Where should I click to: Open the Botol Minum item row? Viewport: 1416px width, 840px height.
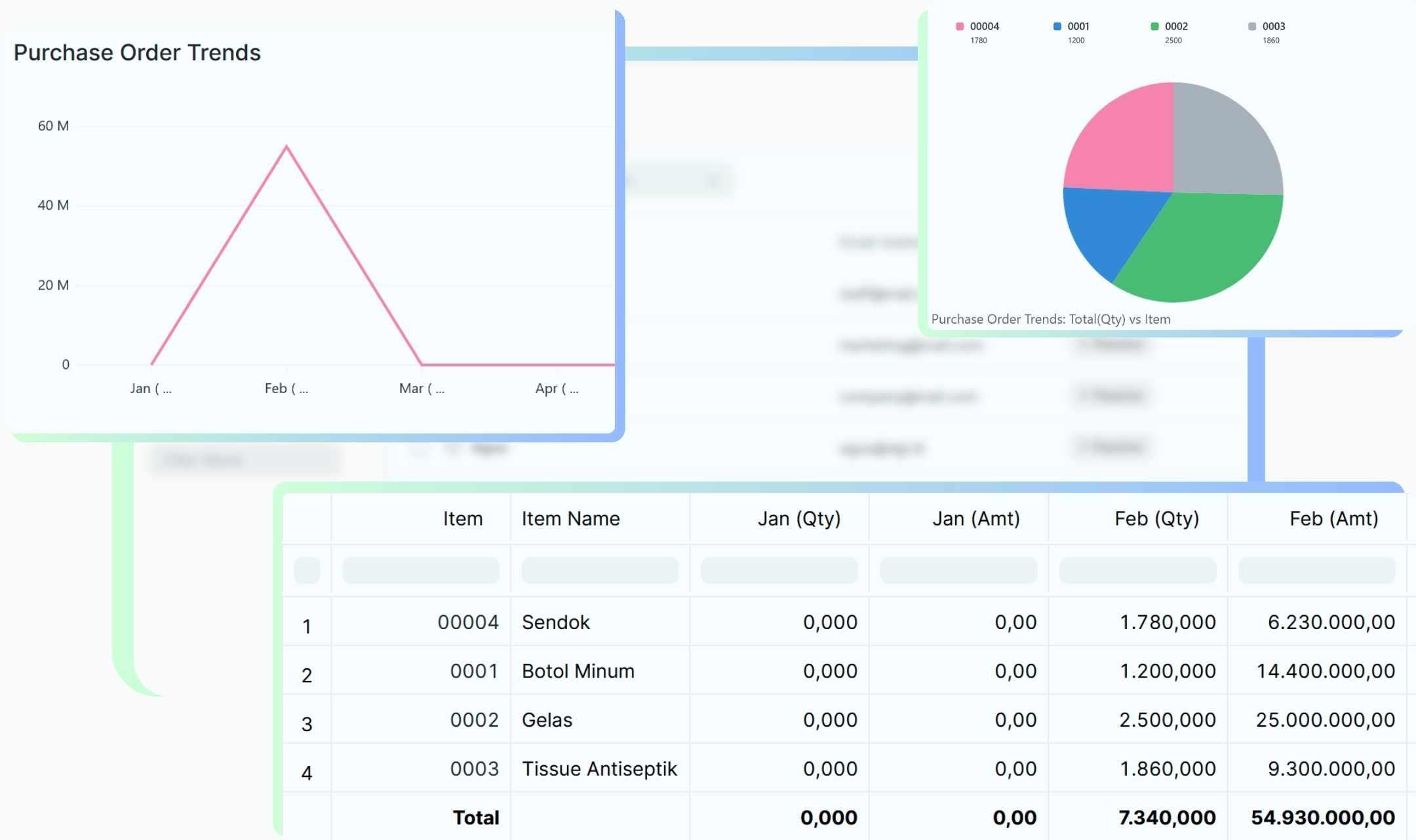click(578, 671)
